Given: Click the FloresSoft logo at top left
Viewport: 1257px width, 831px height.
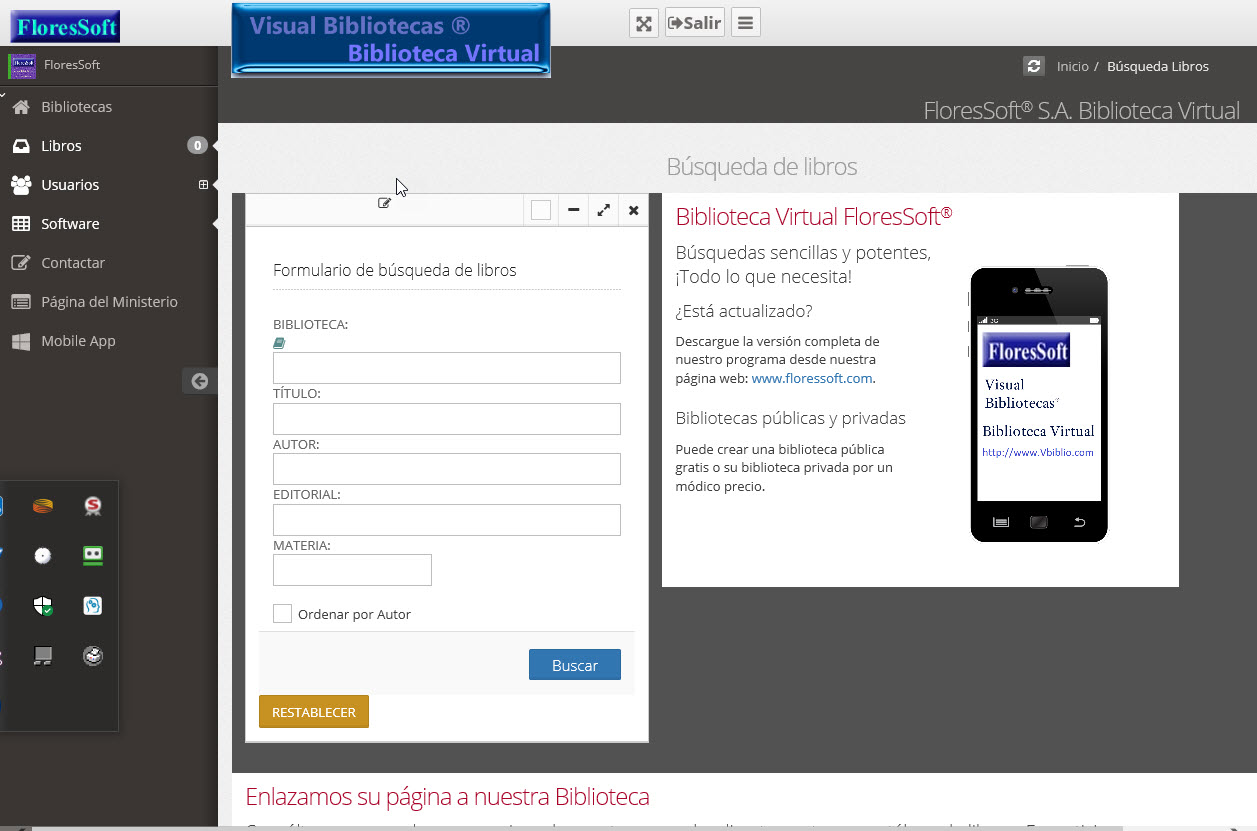Looking at the screenshot, I should click(x=65, y=26).
